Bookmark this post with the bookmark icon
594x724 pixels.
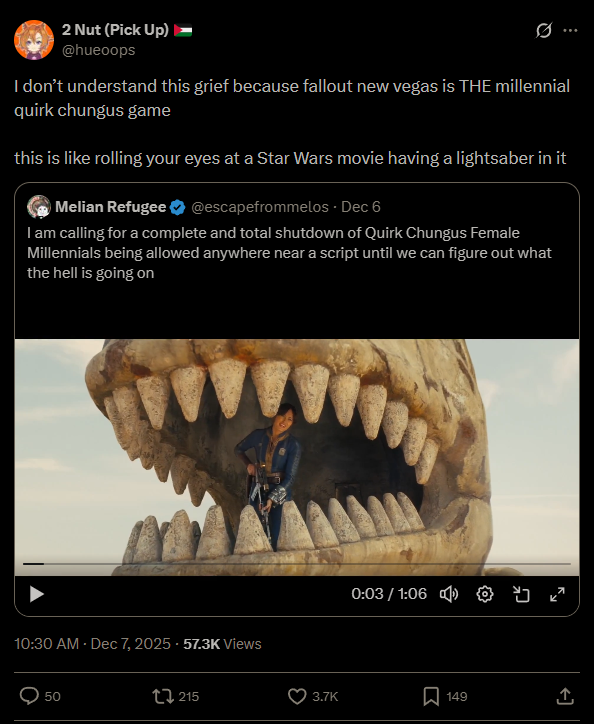coord(431,696)
